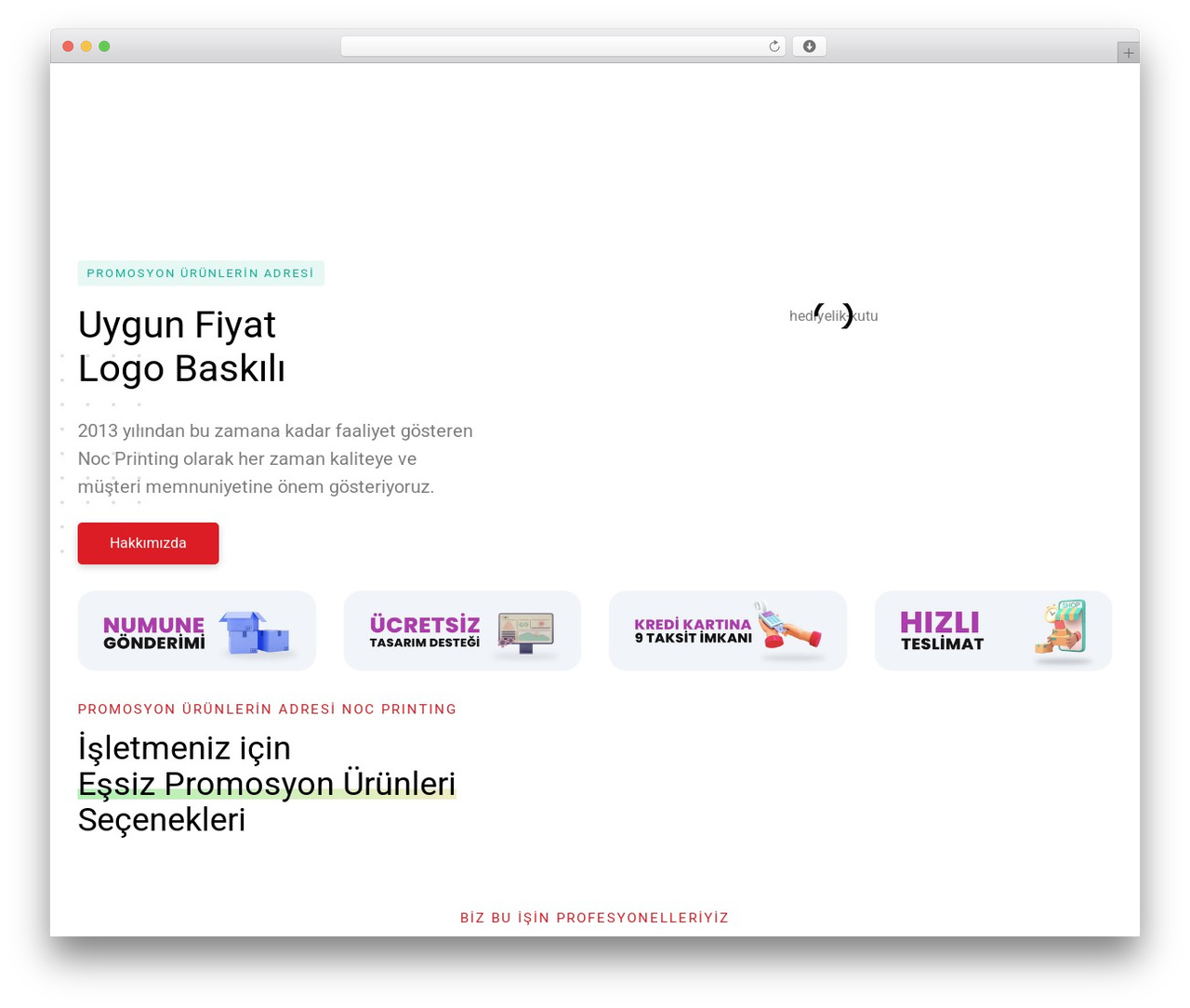Click the blue boxes icon in Numune card
This screenshot has height=1008, width=1190.
point(255,632)
